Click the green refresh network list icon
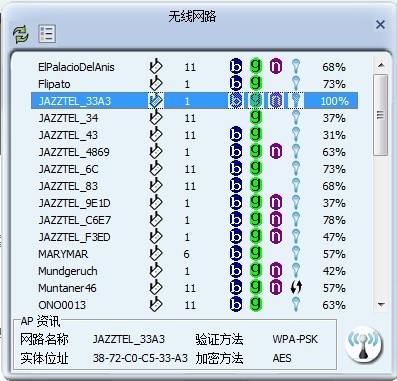The width and height of the screenshot is (397, 381). pyautogui.click(x=21, y=34)
